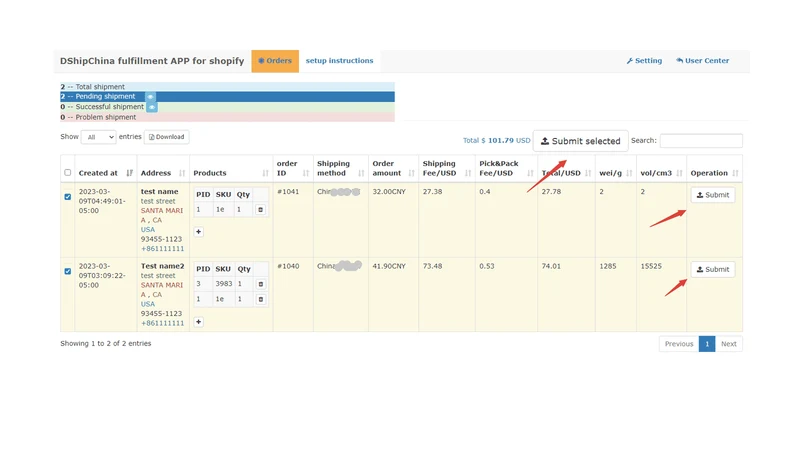
Task: Click the Submit selected button
Action: [581, 141]
